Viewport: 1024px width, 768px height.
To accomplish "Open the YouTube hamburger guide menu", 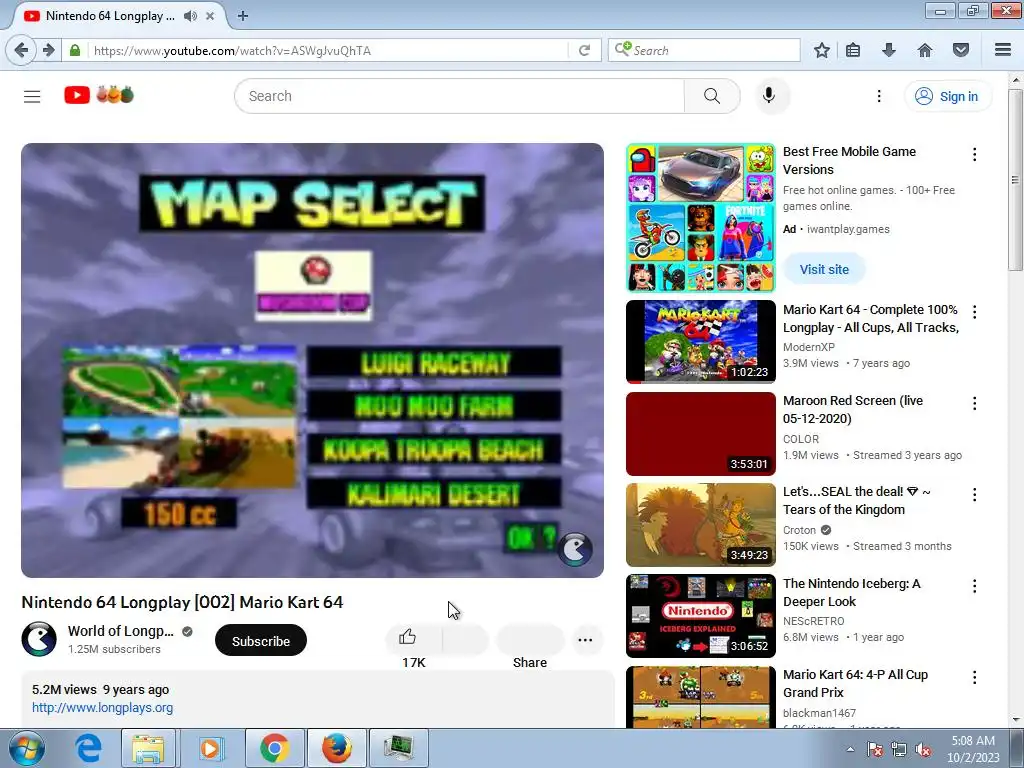I will point(32,97).
